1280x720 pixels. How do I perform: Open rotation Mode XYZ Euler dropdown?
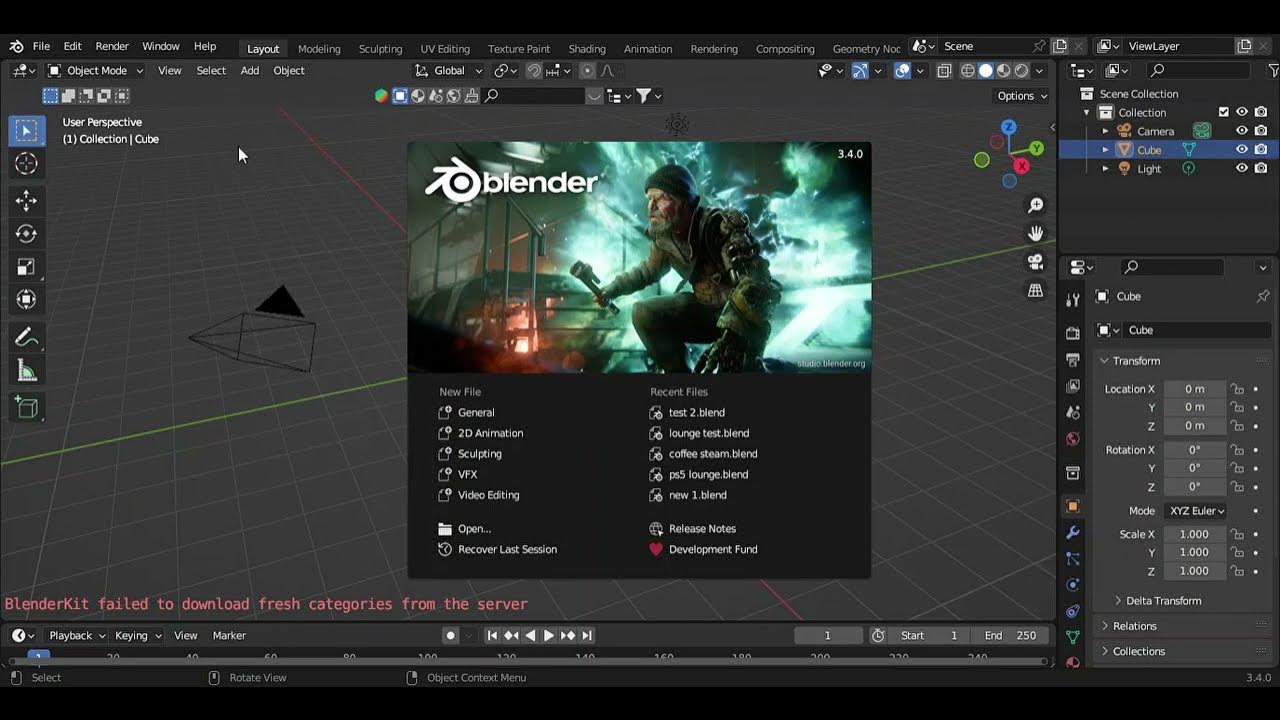[x=1196, y=511]
